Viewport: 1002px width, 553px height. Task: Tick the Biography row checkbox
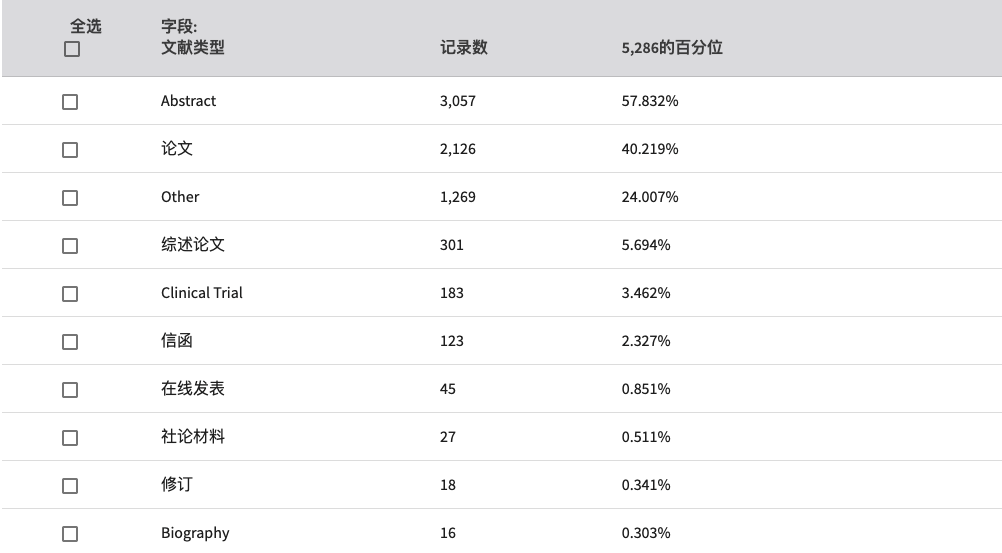tap(70, 534)
